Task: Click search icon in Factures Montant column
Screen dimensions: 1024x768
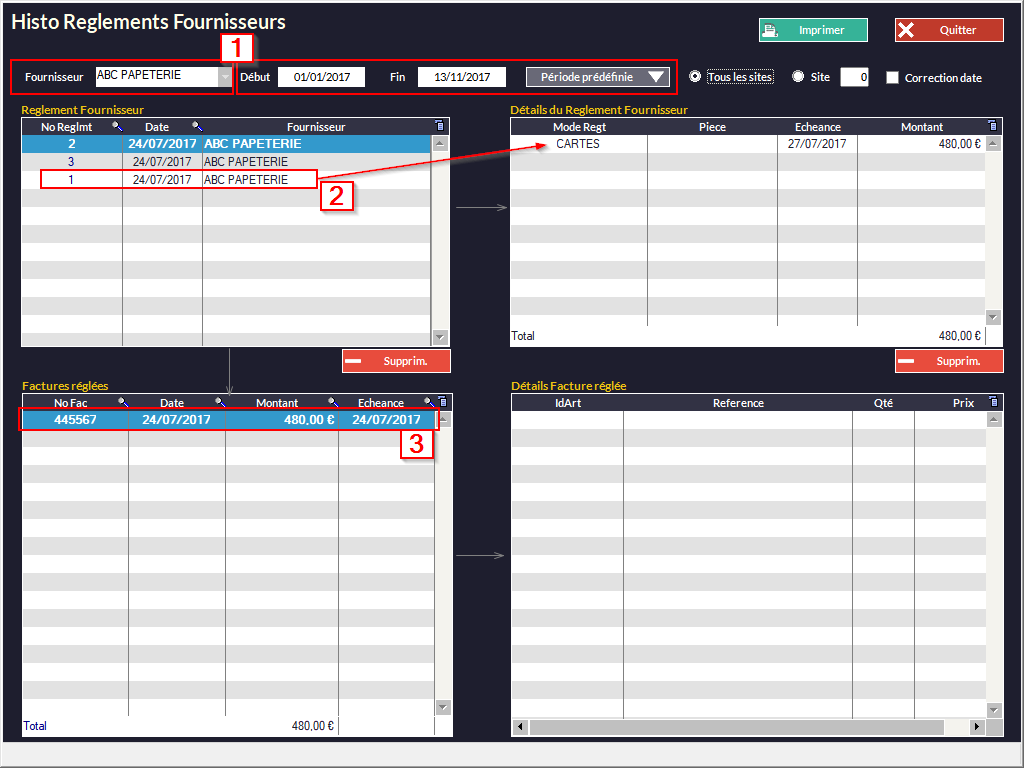Action: (332, 403)
